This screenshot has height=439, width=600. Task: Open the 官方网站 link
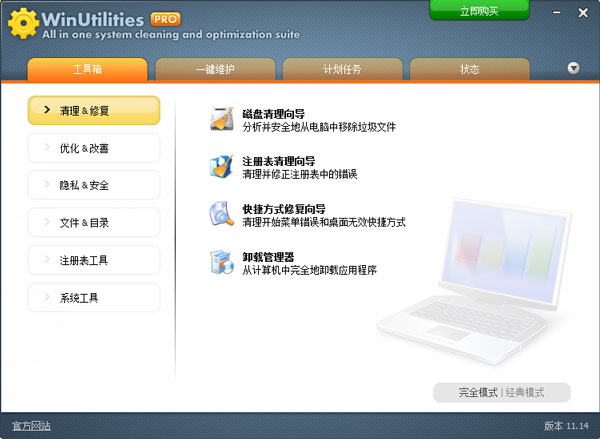pyautogui.click(x=31, y=426)
